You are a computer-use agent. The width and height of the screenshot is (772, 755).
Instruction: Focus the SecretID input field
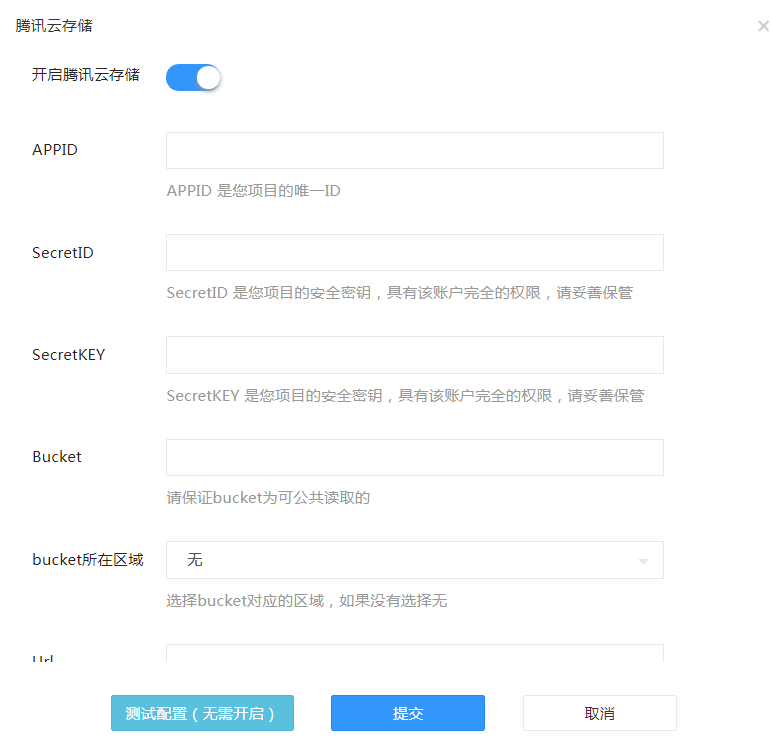pyautogui.click(x=415, y=252)
